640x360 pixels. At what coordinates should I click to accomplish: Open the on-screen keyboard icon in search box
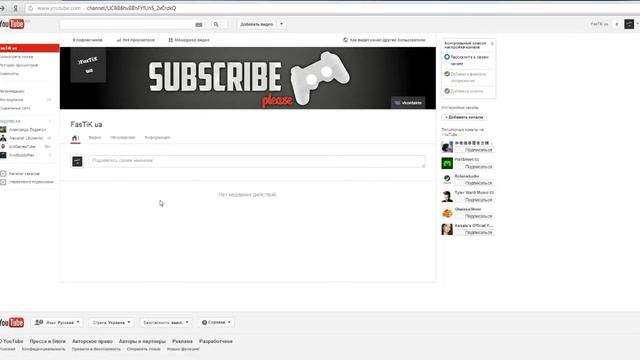click(x=199, y=24)
